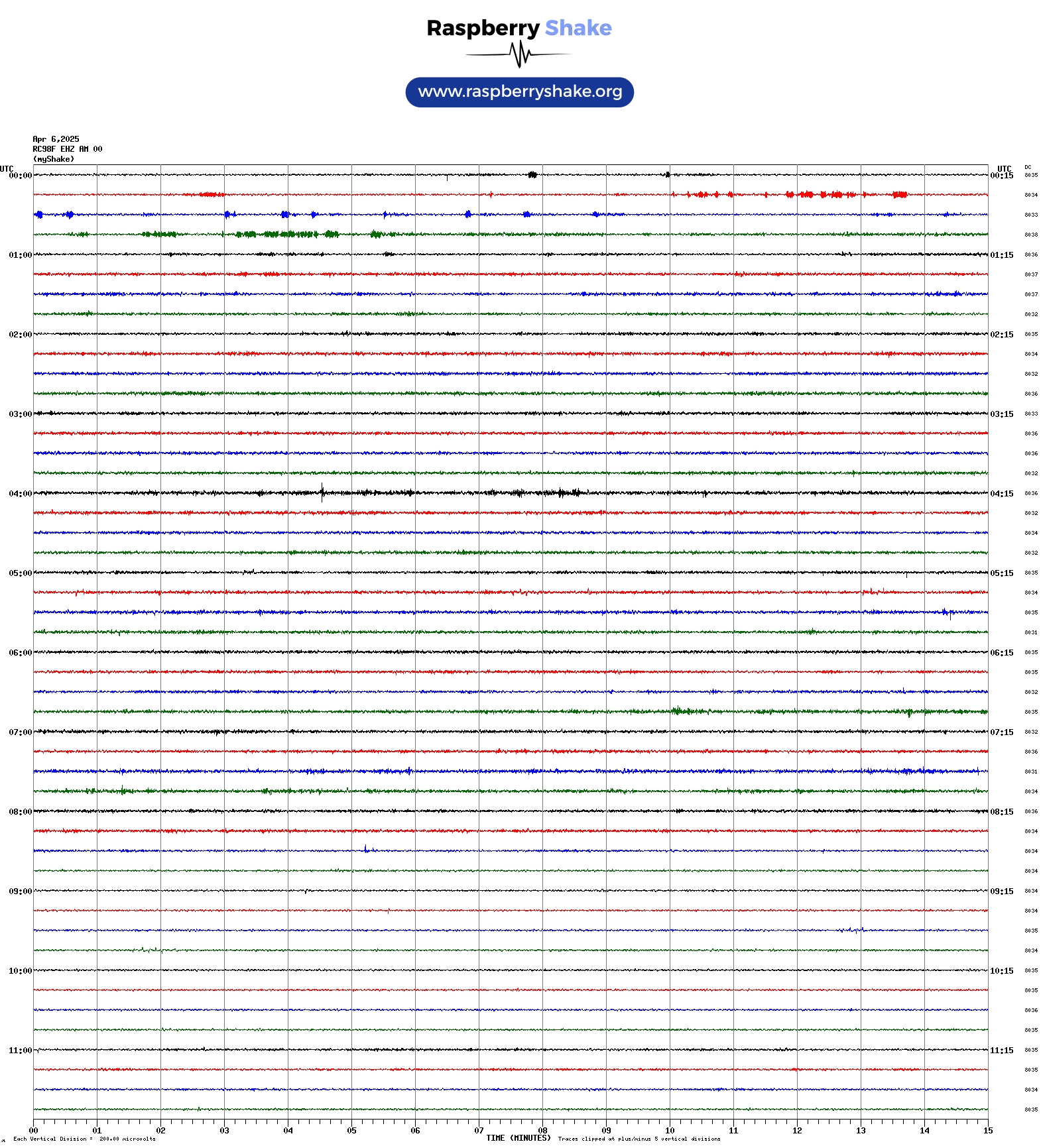The height and width of the screenshot is (1148, 1041).
Task: Click minute 04 tick on time axis
Action: pos(288,1131)
